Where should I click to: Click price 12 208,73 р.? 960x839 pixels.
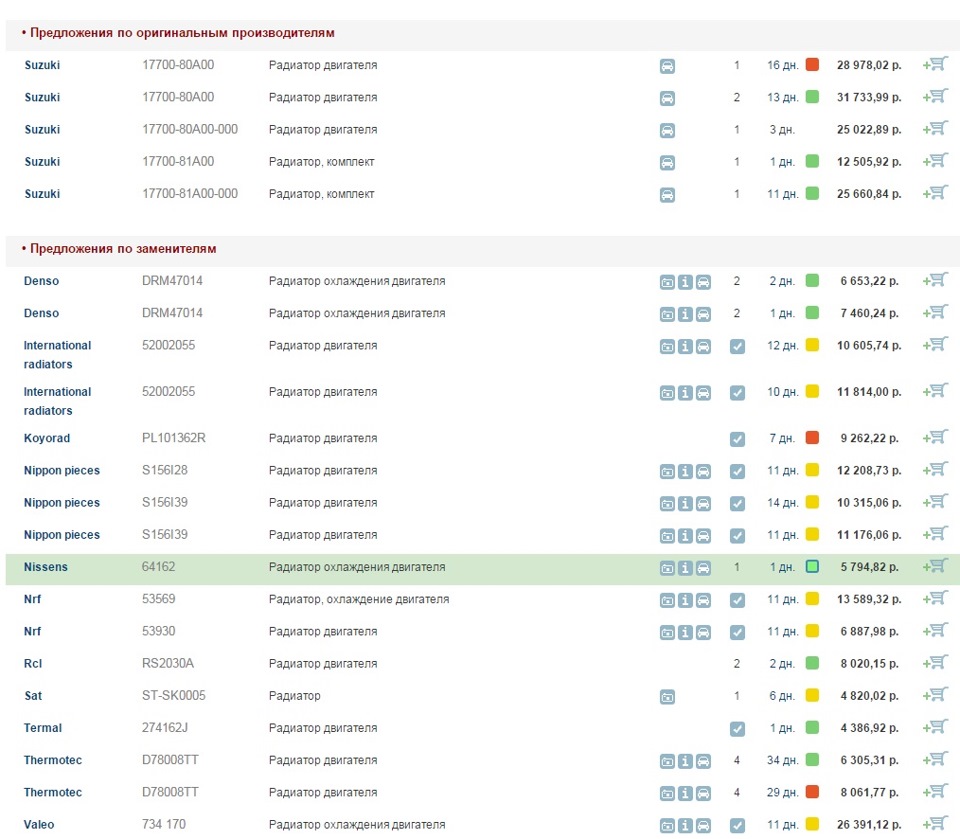point(869,470)
